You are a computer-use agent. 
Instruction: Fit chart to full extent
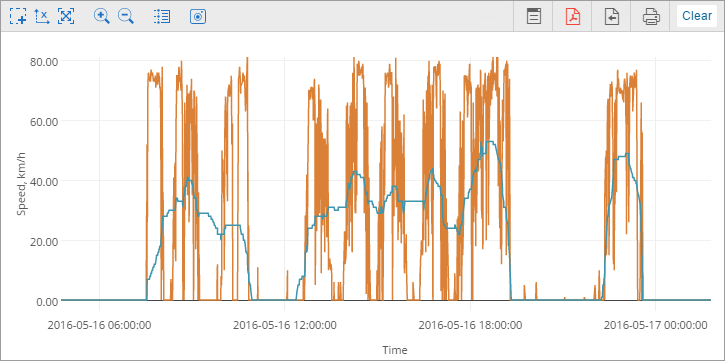coord(66,16)
